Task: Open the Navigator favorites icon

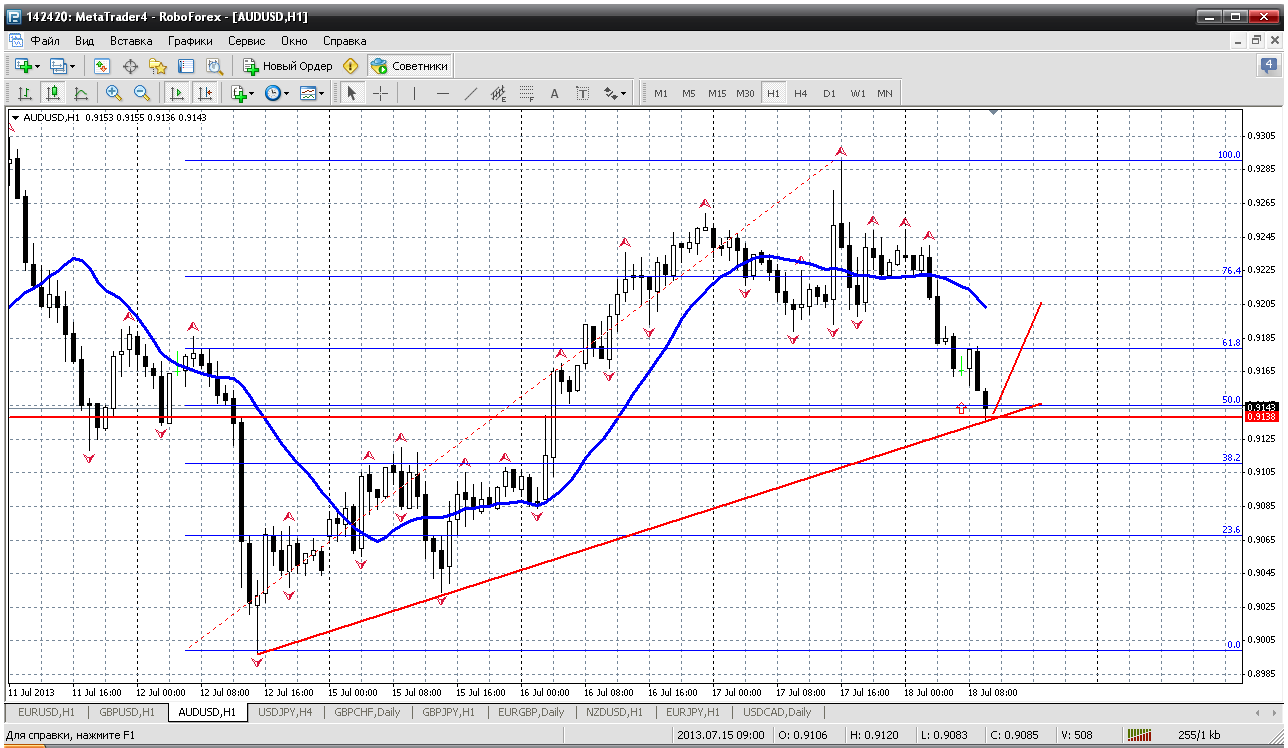Action: [158, 66]
